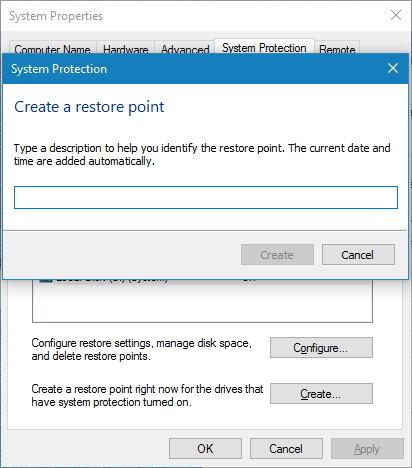
Task: Close the System Protection dialog
Action: 393,68
